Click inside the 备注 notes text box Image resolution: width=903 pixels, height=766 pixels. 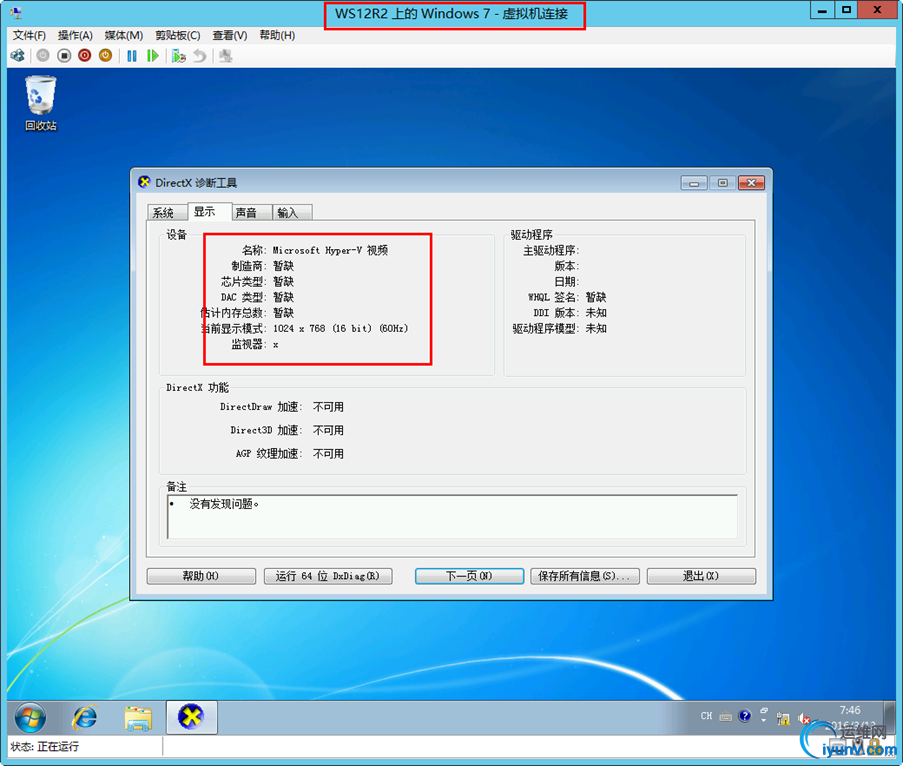pyautogui.click(x=452, y=517)
